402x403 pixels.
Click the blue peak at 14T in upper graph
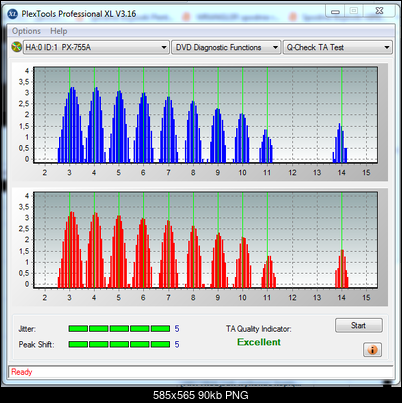point(340,143)
